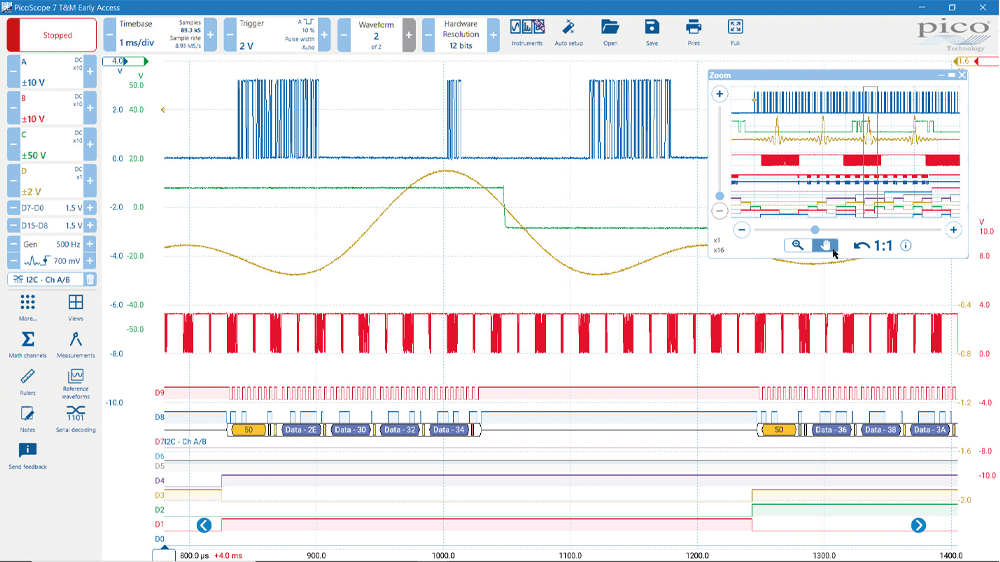Click the Print icon
The width and height of the screenshot is (1000, 562).
coord(693,33)
